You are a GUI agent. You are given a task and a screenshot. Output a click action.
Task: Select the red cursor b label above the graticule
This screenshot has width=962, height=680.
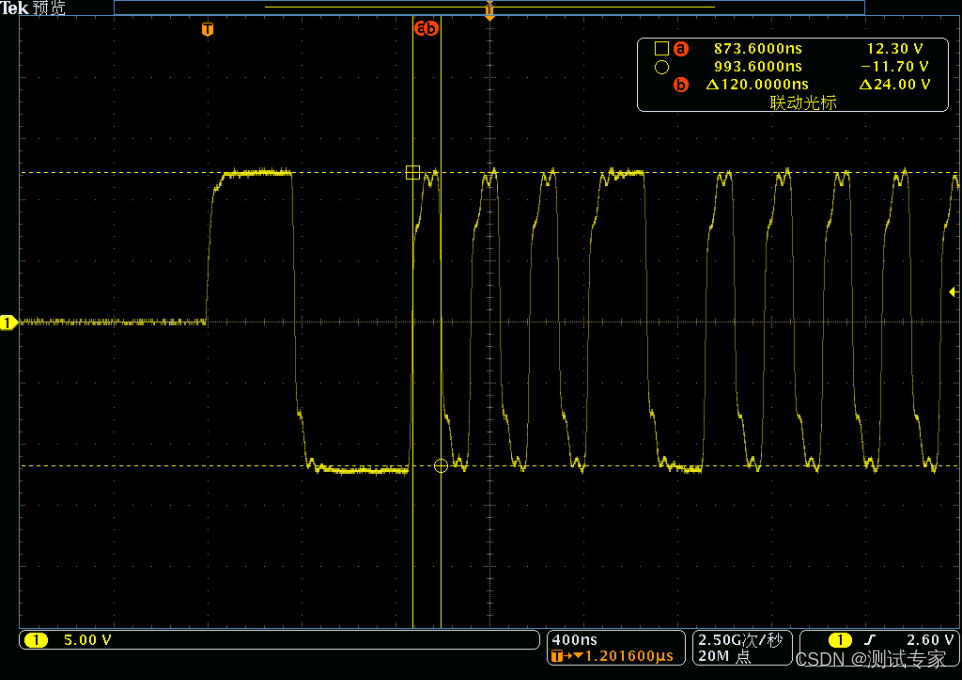click(x=432, y=28)
